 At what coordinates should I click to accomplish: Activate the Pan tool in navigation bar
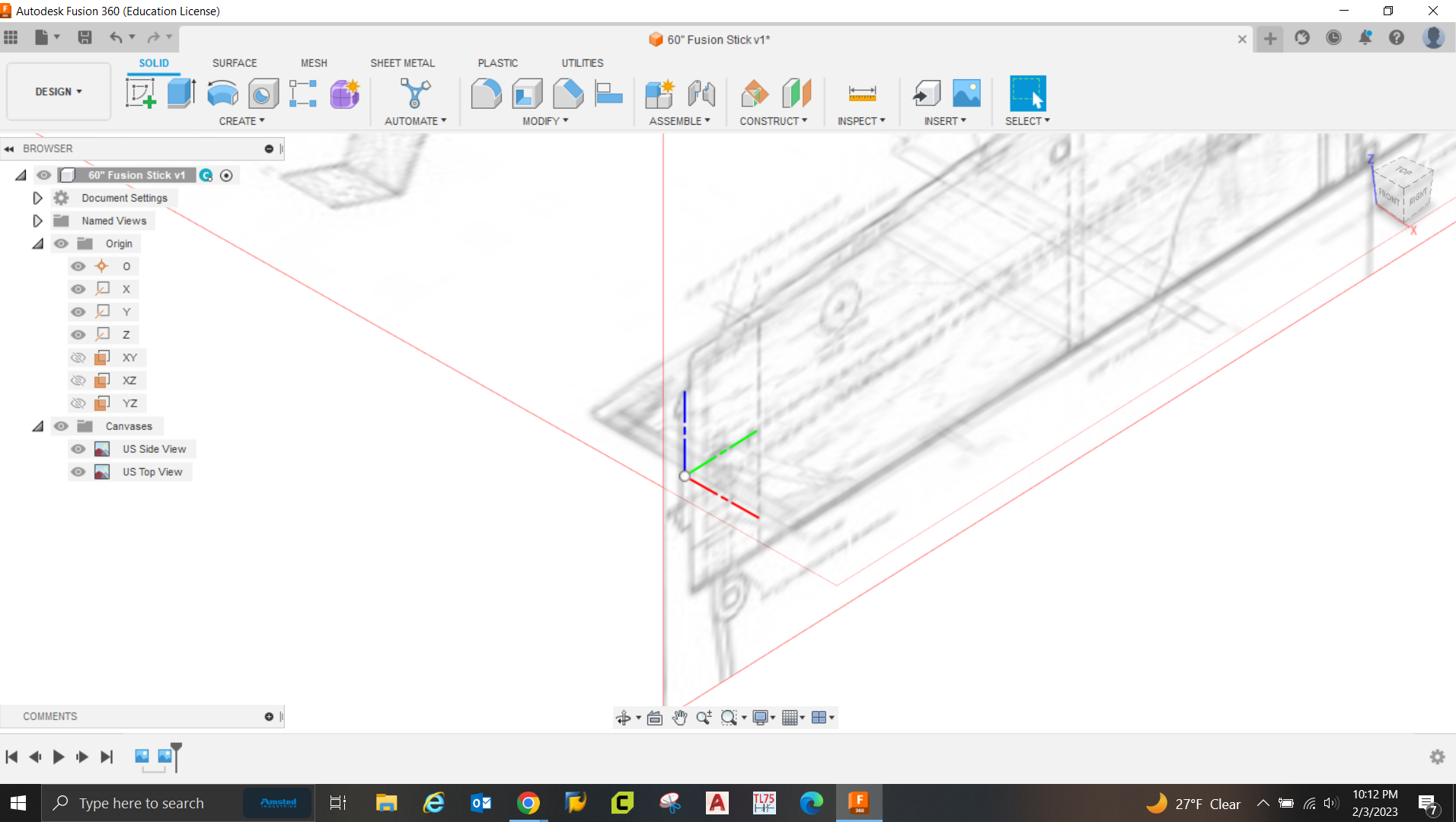tap(679, 717)
